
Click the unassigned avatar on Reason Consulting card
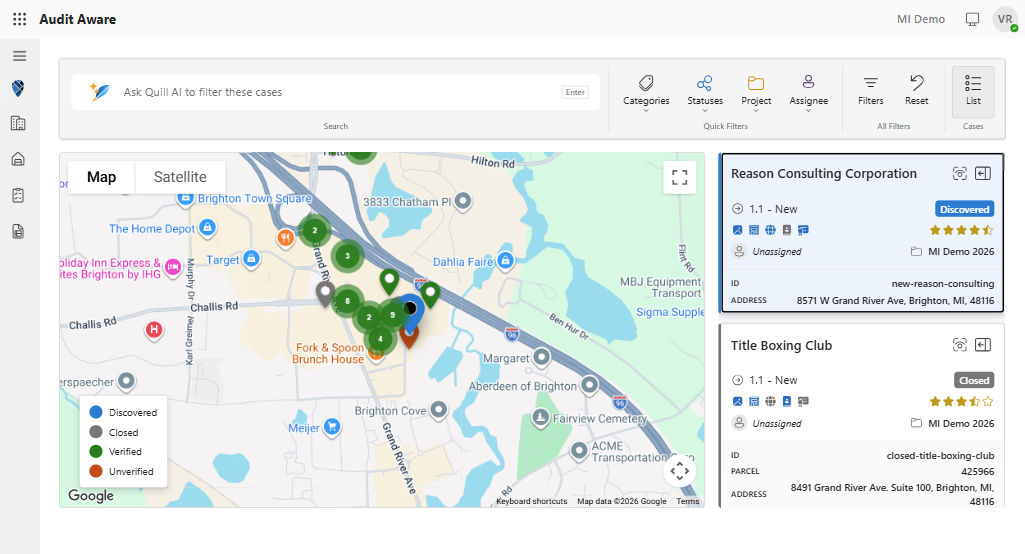coord(739,251)
